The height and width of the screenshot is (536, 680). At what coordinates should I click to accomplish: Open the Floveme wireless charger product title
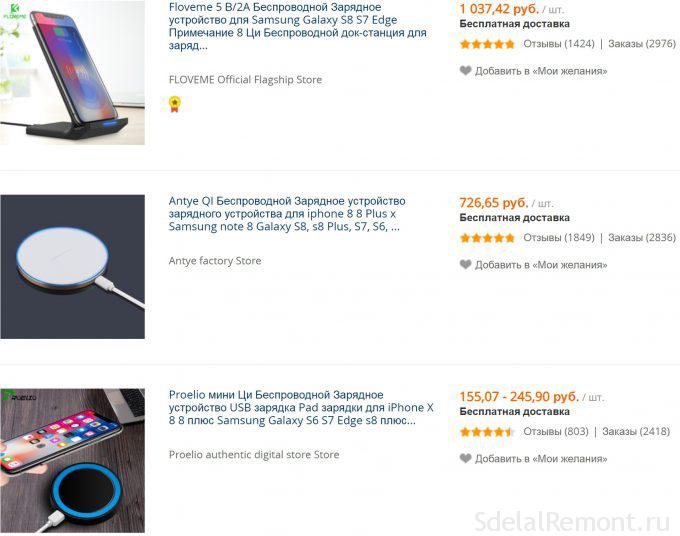(298, 26)
